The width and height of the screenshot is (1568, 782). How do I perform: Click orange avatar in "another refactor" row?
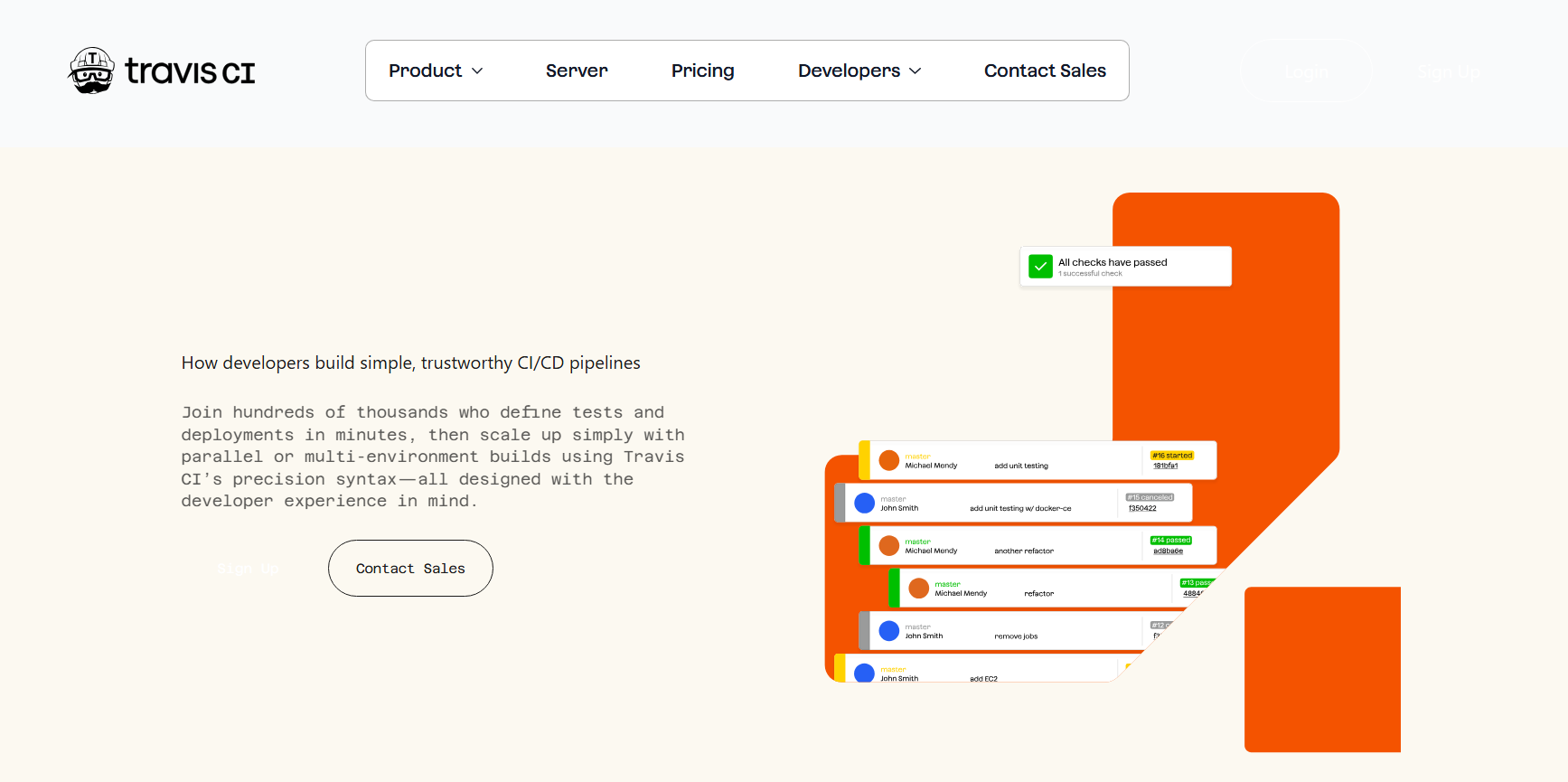coord(889,545)
